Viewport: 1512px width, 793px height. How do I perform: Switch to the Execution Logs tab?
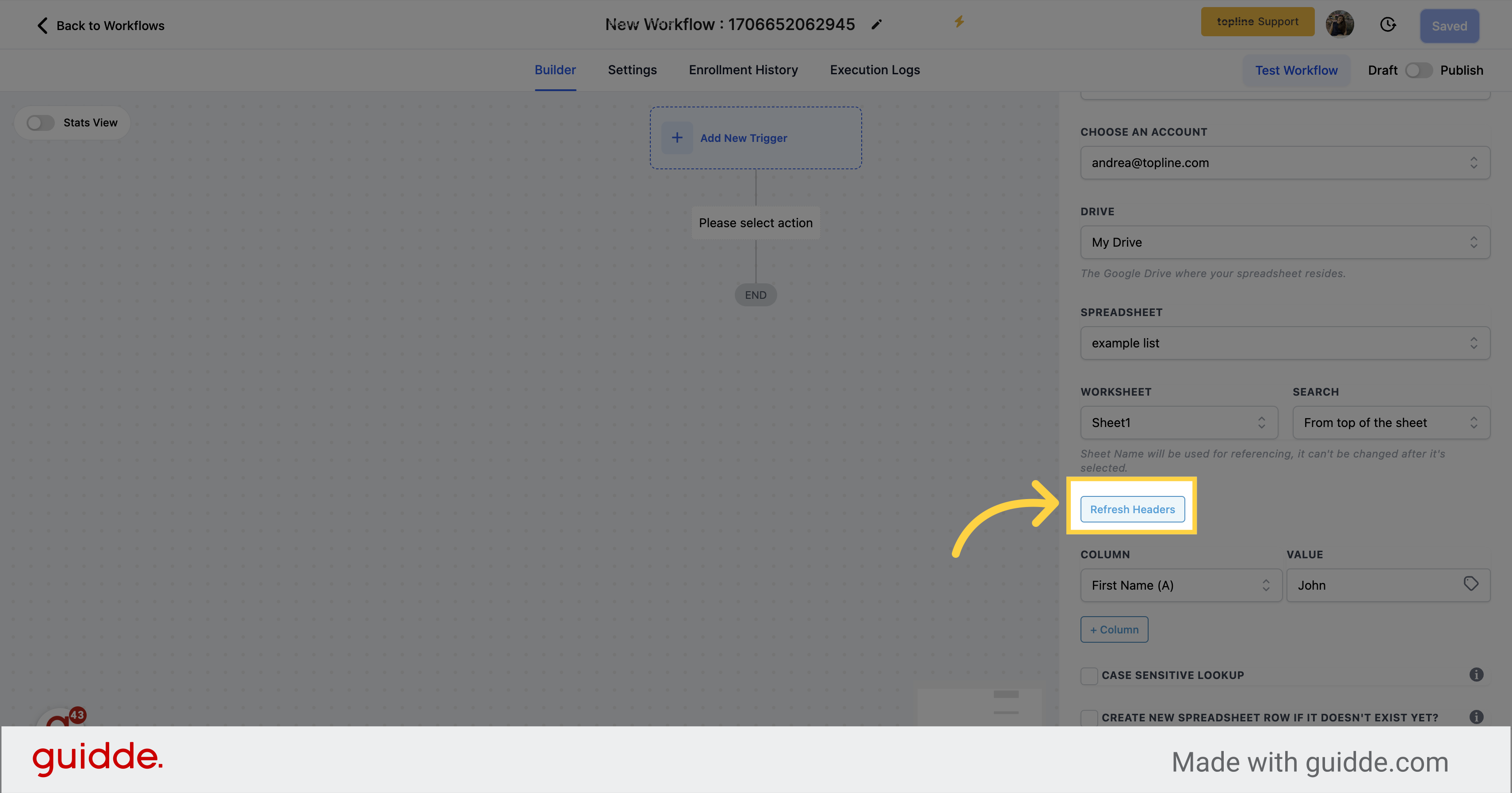(x=874, y=70)
